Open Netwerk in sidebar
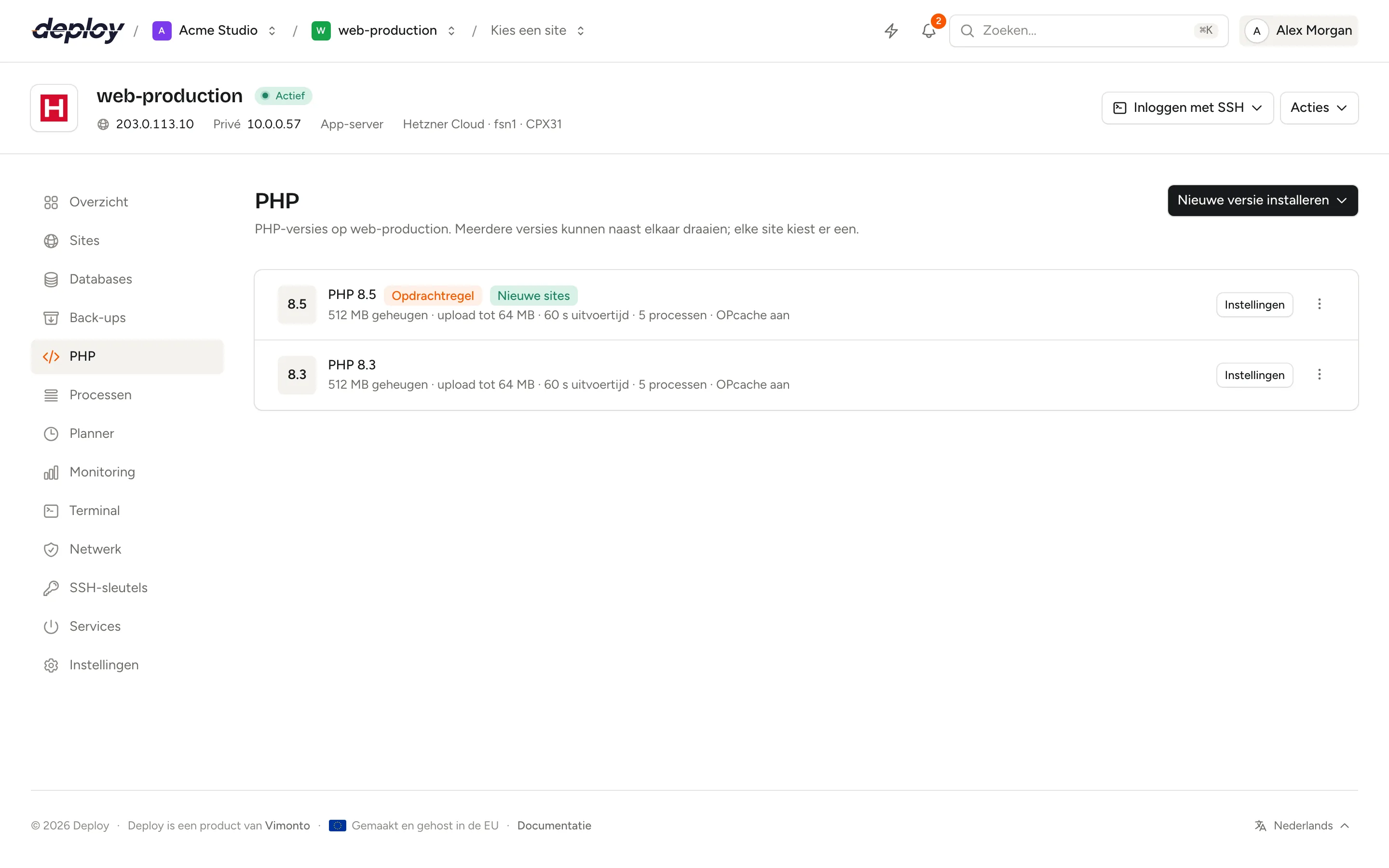The width and height of the screenshot is (1389, 868). [127, 549]
